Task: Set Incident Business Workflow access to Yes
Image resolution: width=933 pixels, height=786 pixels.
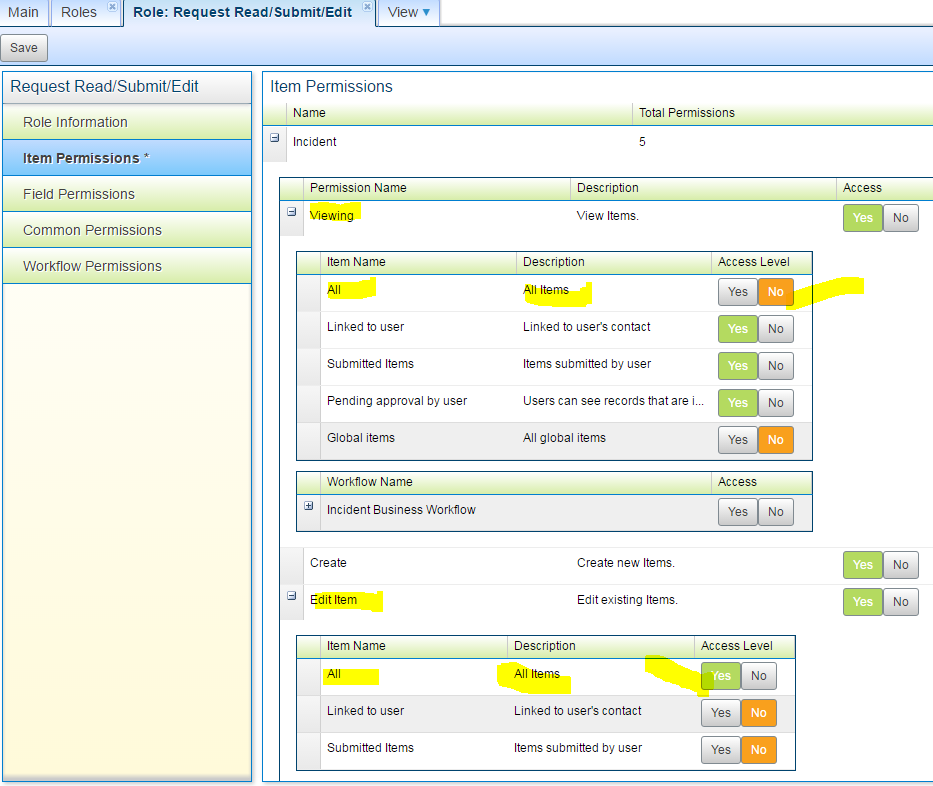Action: pos(738,512)
